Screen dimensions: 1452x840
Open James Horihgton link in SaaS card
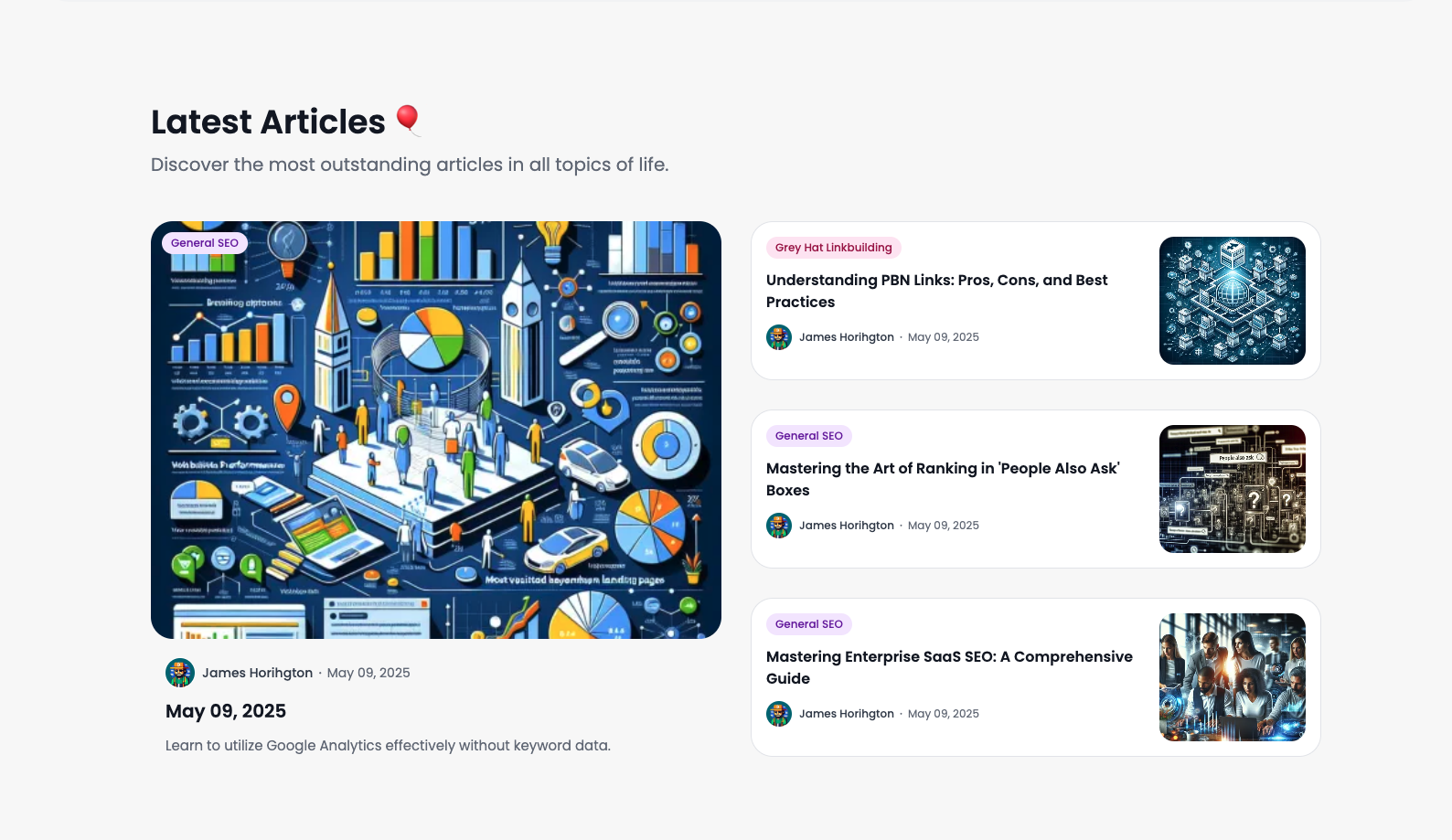[847, 714]
